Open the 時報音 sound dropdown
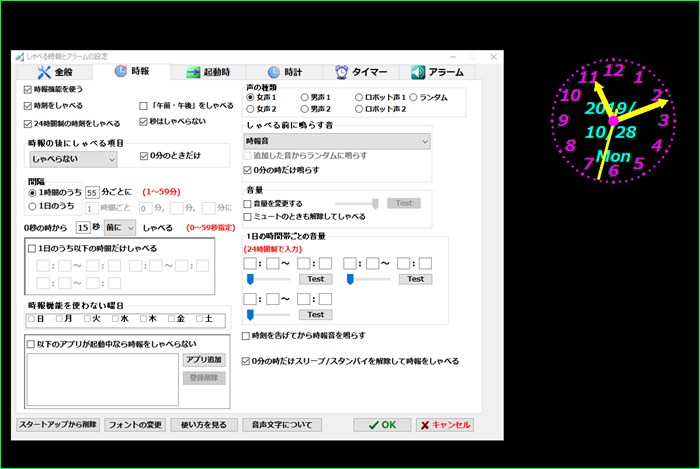 337,141
